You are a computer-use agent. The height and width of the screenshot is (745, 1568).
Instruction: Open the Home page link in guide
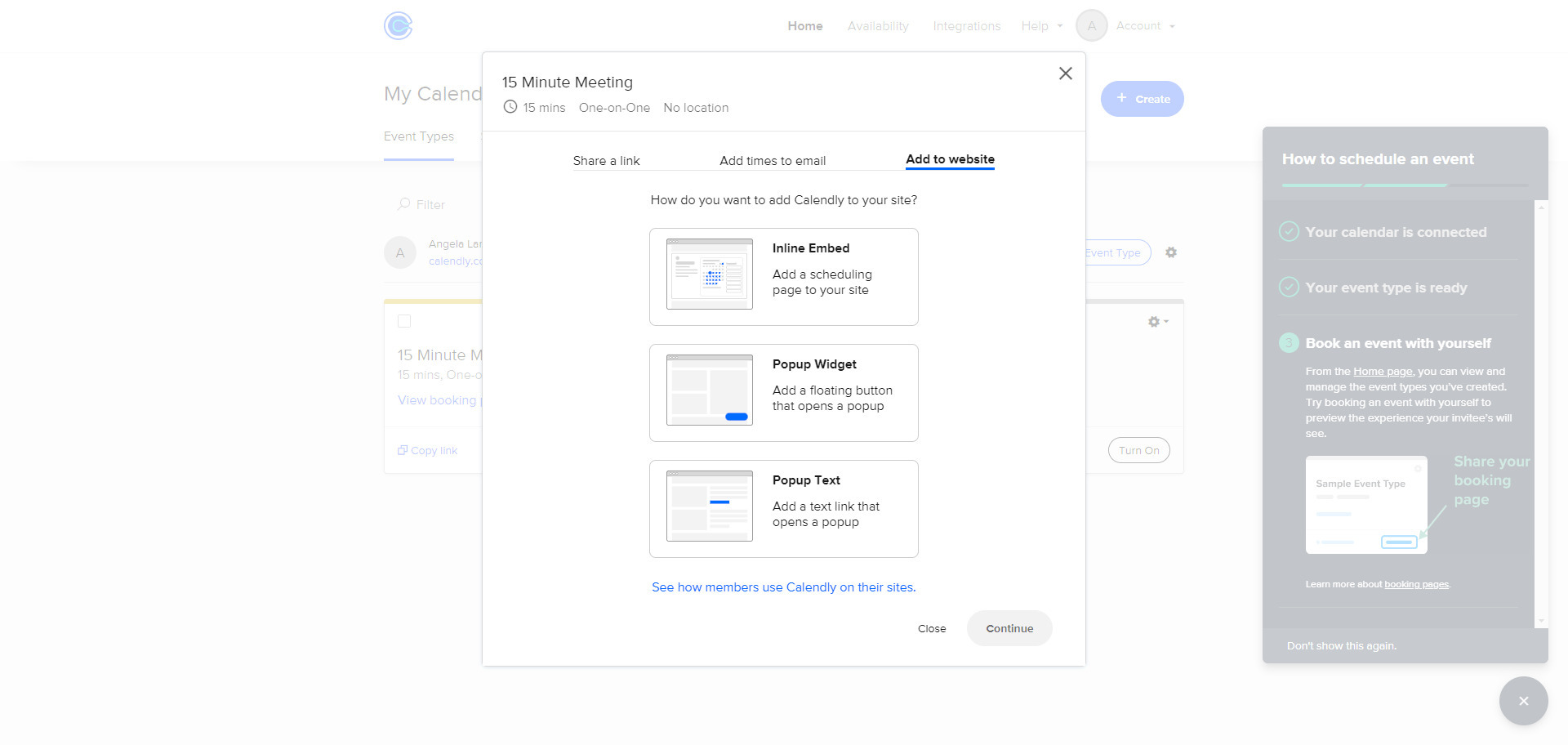pos(1383,372)
